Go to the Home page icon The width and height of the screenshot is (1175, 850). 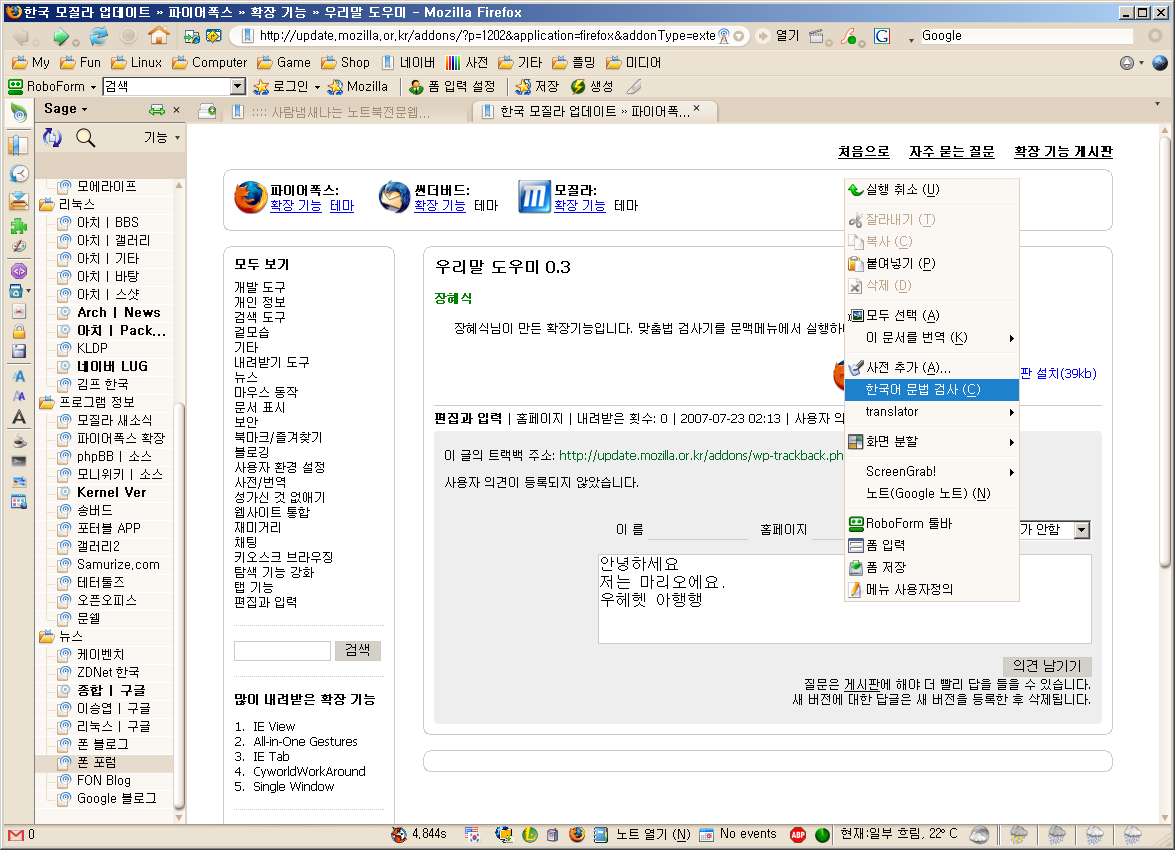click(158, 36)
